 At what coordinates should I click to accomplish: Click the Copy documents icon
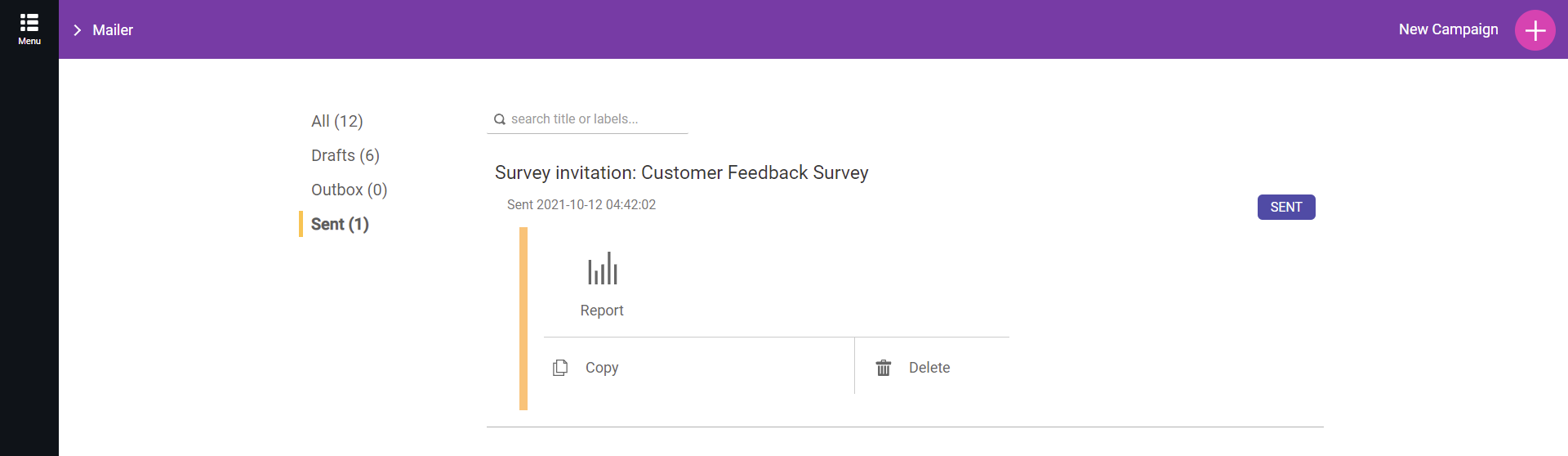pos(560,368)
